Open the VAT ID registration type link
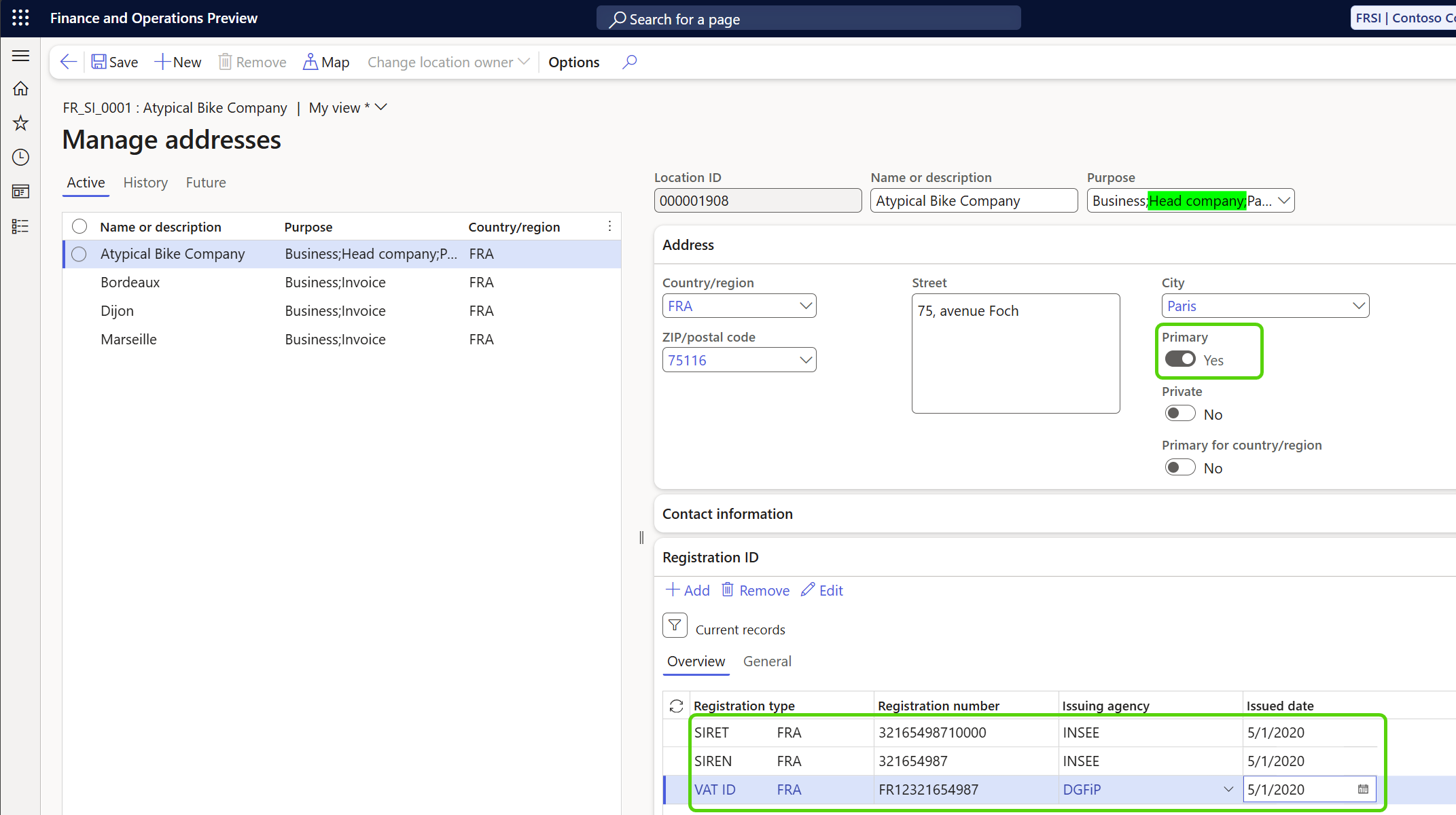The image size is (1456, 815). pyautogui.click(x=715, y=790)
